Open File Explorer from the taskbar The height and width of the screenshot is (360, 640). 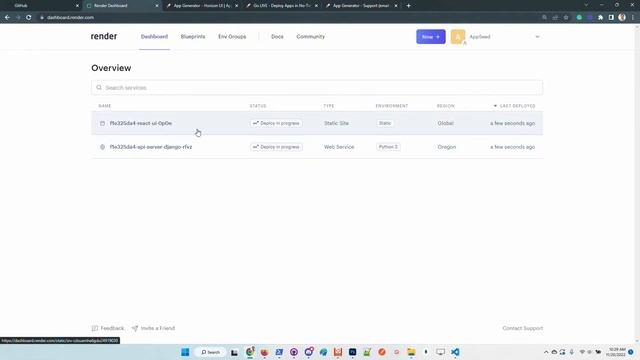tap(411, 352)
